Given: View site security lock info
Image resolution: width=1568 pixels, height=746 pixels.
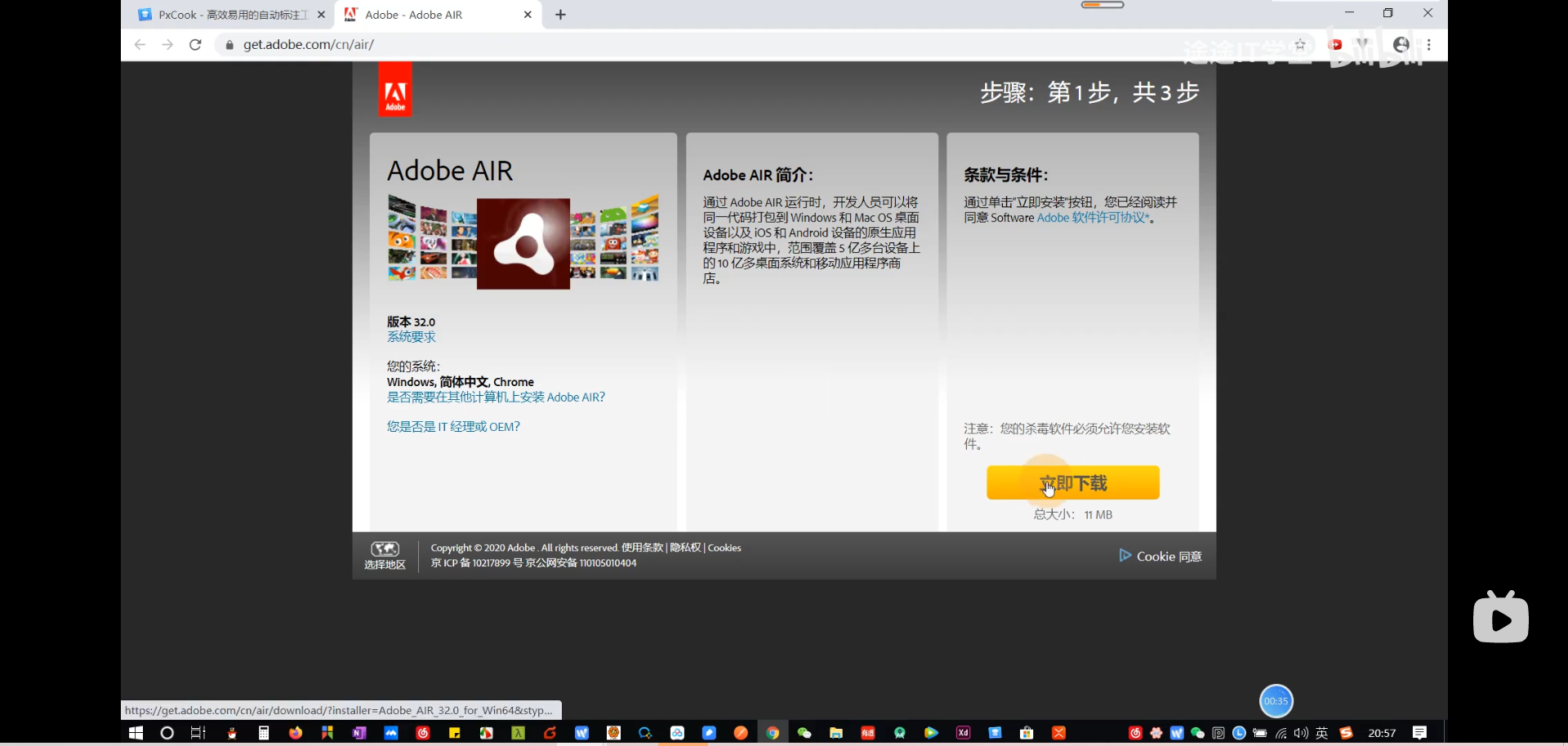Looking at the screenshot, I should pyautogui.click(x=229, y=45).
